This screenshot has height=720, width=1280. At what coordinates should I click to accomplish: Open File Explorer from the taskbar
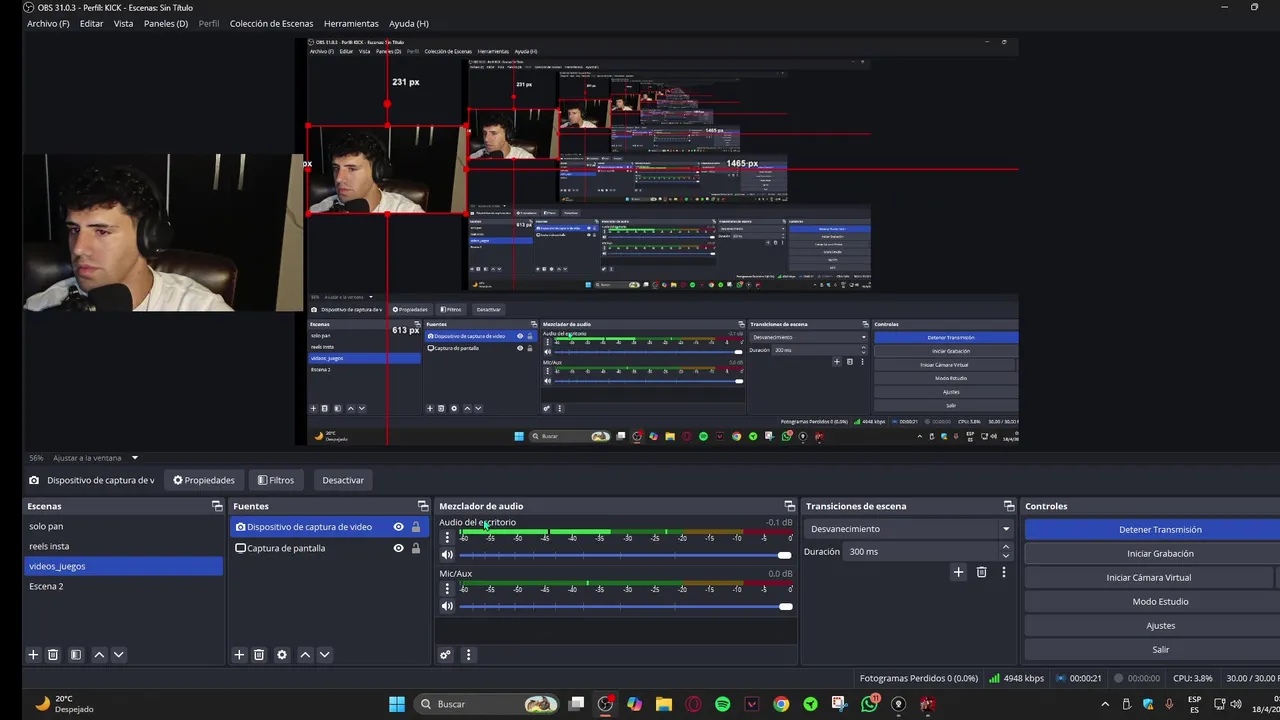(x=664, y=704)
